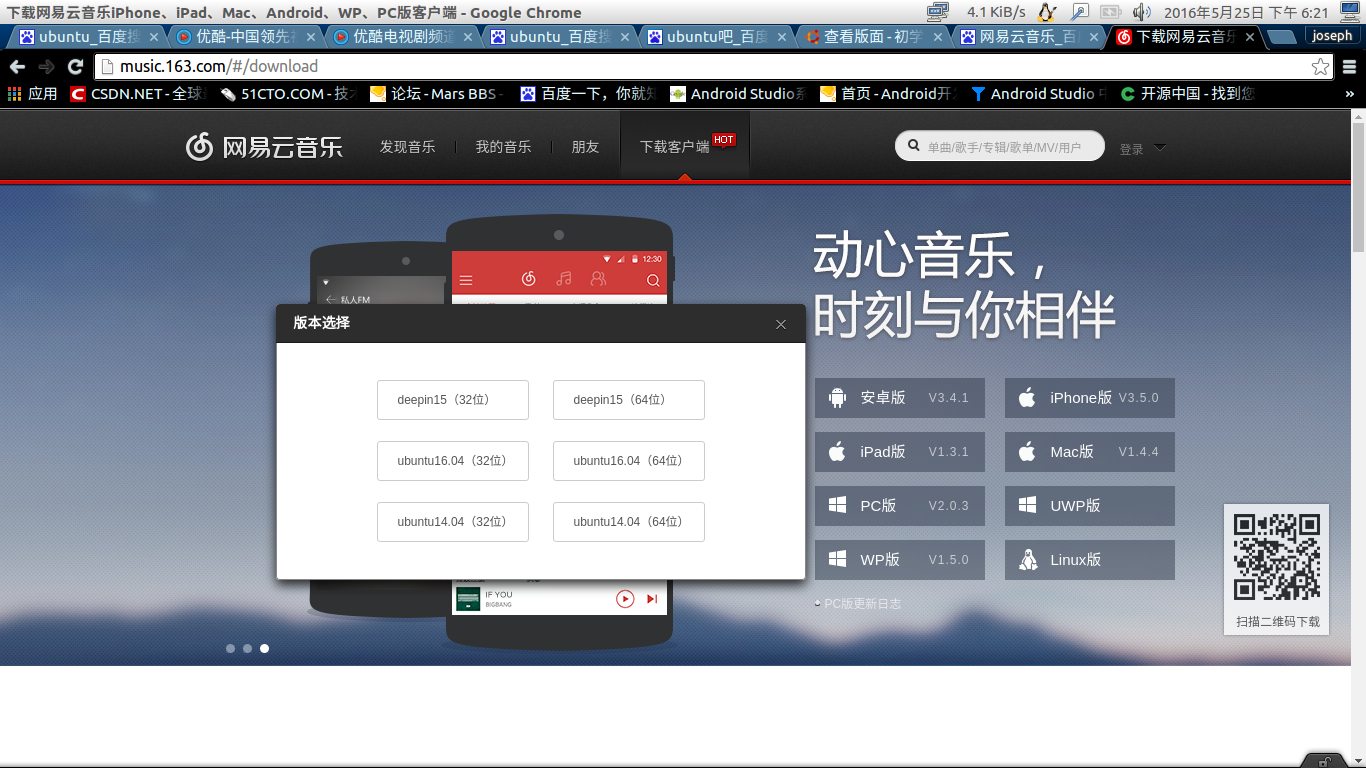Click browser back arrow
Screen dimensions: 1366x768
(17, 67)
